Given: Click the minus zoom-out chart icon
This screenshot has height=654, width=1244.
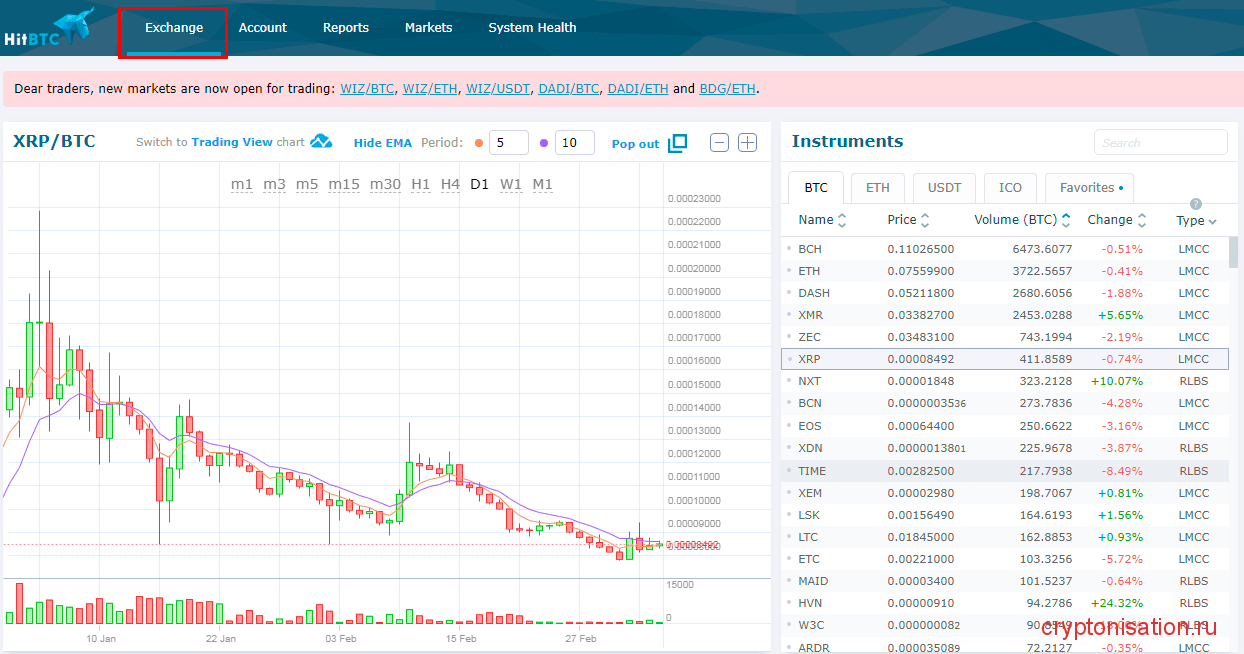Looking at the screenshot, I should (x=719, y=142).
